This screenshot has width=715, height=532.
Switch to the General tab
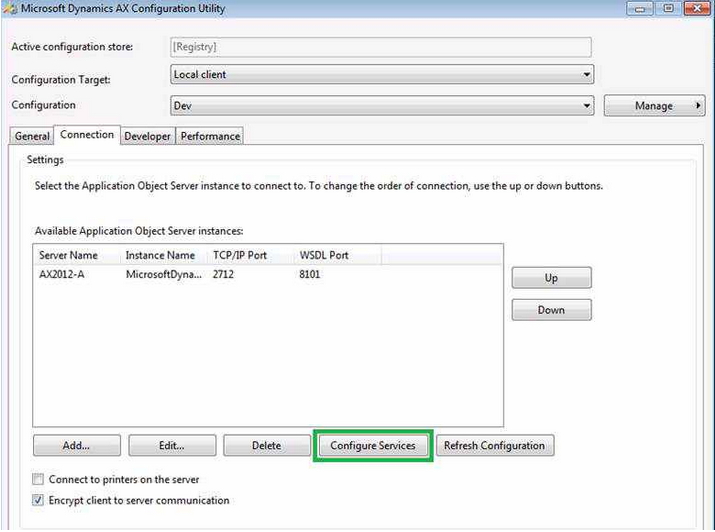(x=32, y=136)
